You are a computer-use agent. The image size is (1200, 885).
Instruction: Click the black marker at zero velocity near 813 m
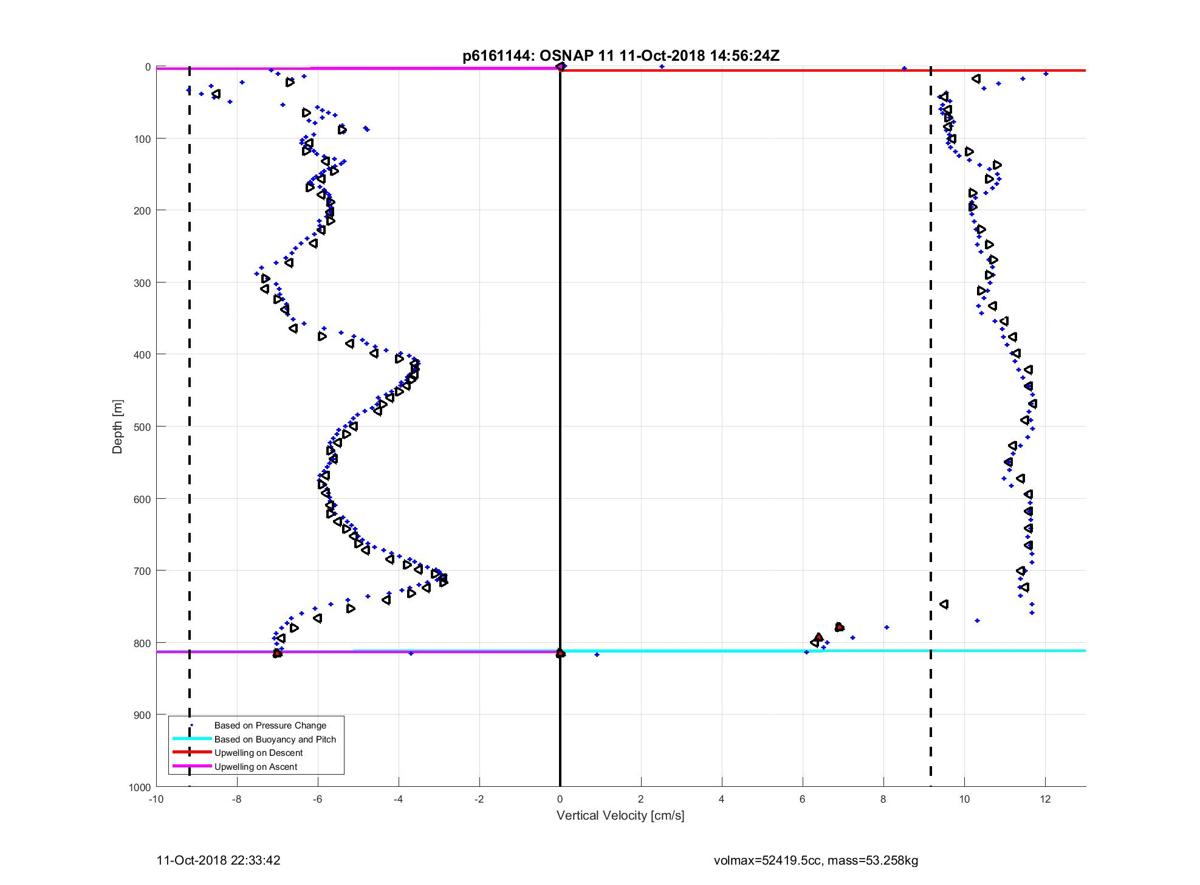tap(560, 653)
